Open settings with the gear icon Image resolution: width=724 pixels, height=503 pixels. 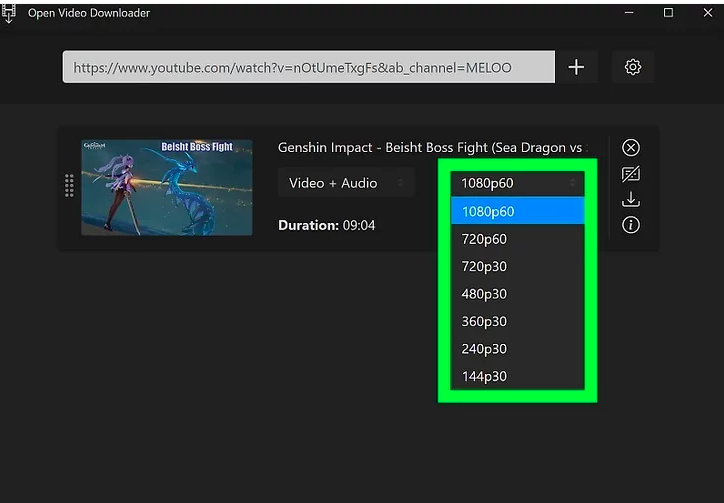[x=633, y=67]
